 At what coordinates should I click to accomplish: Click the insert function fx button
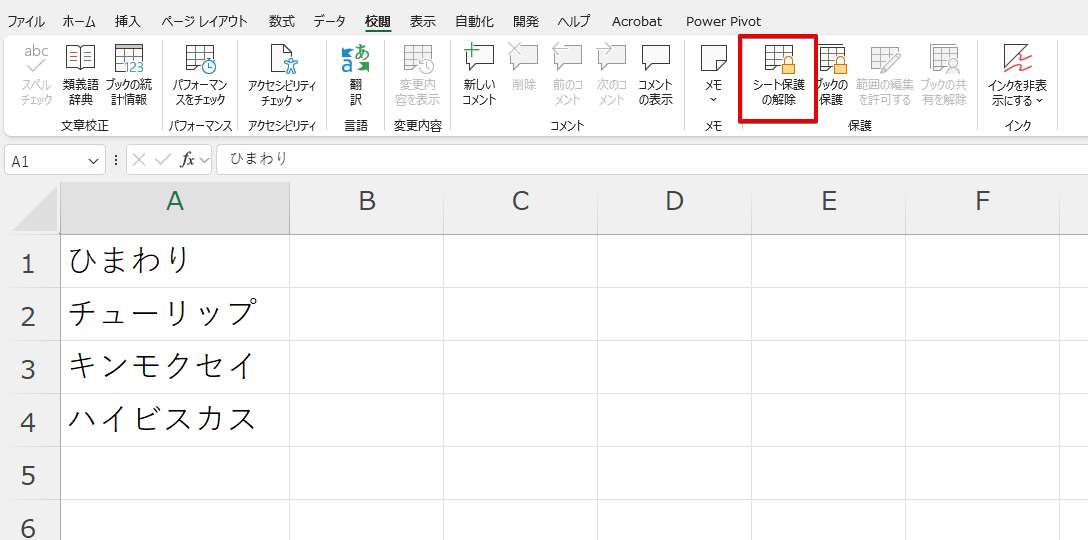[187, 160]
